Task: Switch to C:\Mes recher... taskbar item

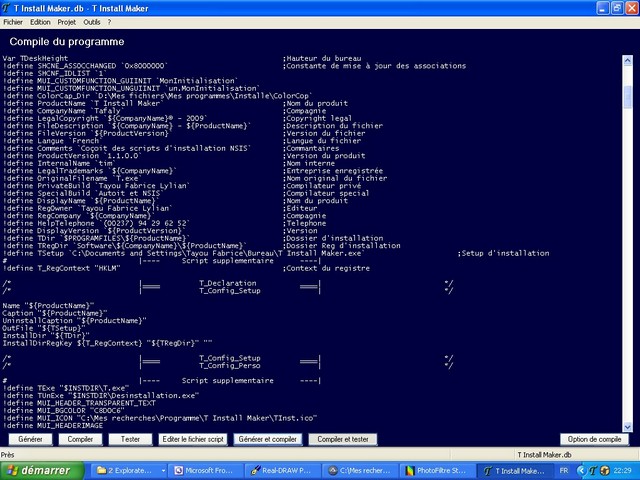Action: (361, 471)
